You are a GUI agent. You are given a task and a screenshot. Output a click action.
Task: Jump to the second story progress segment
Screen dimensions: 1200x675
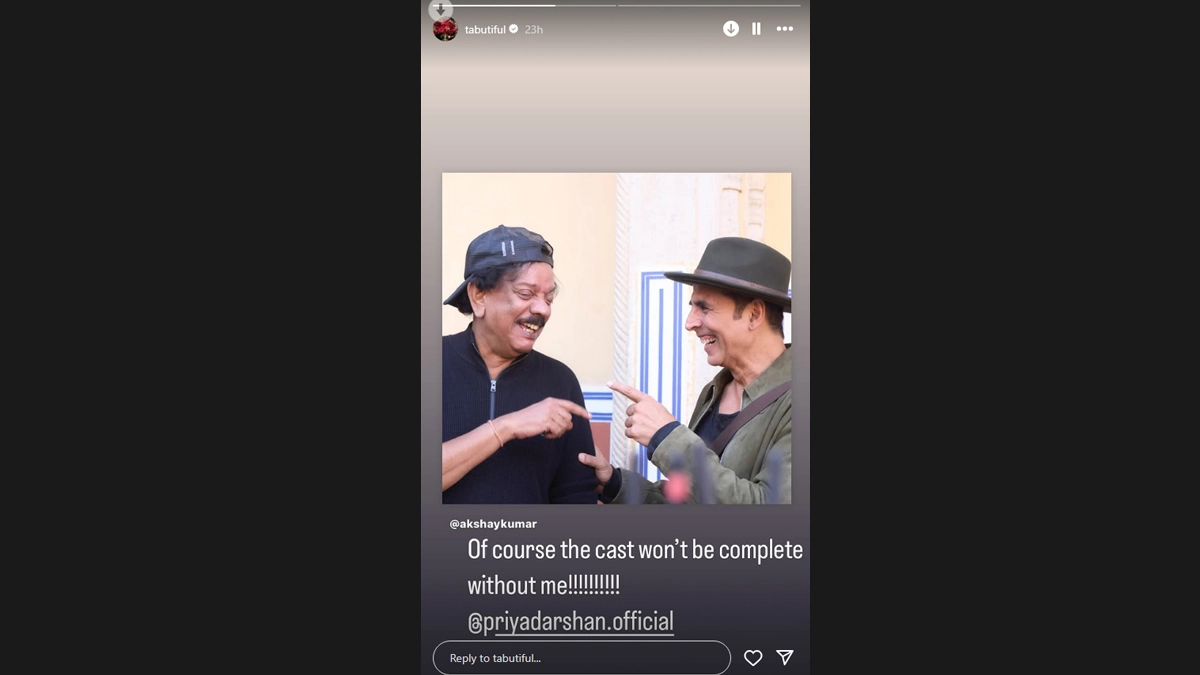709,5
